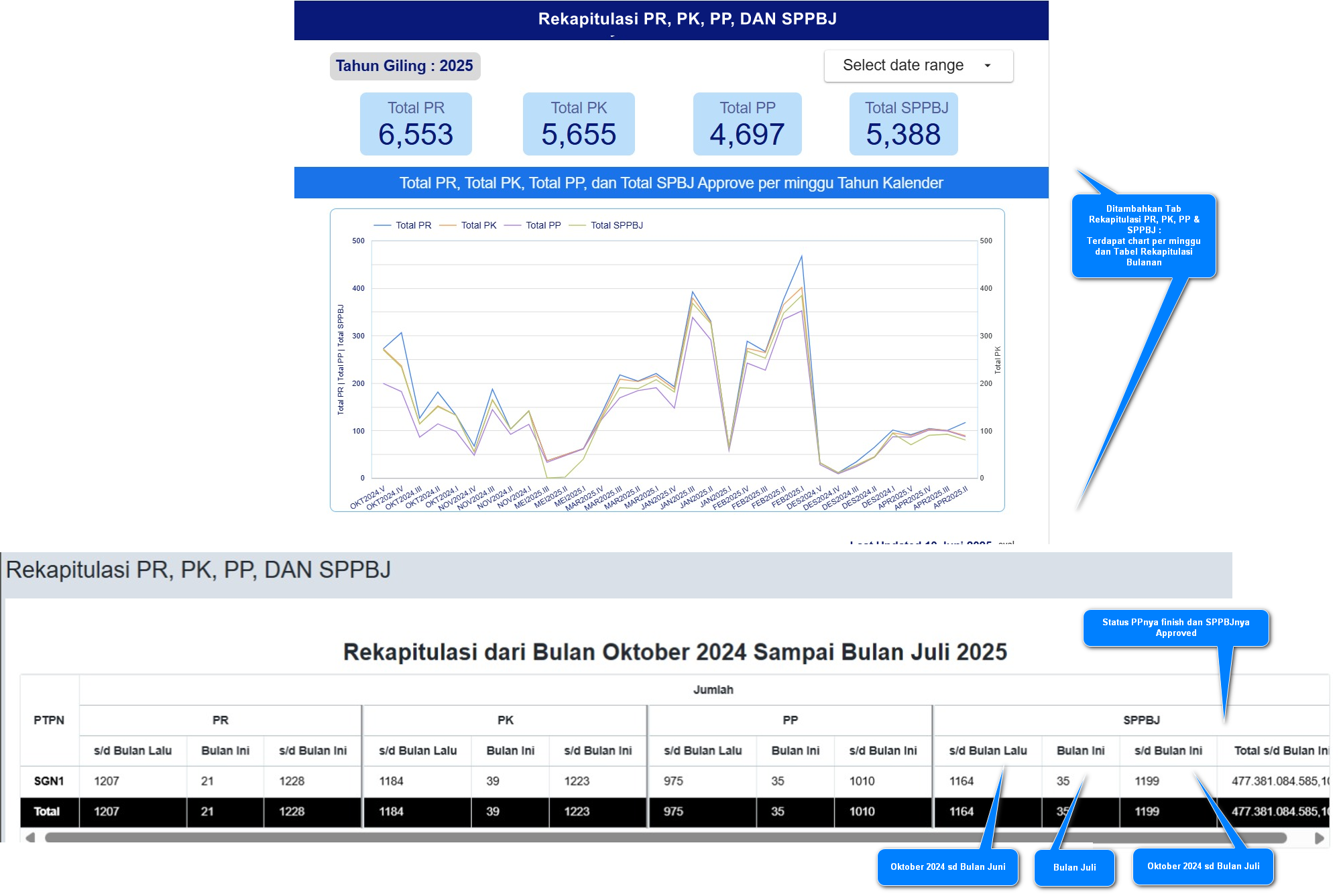Click the date range dropdown arrow
Image resolution: width=1341 pixels, height=896 pixels.
point(987,66)
